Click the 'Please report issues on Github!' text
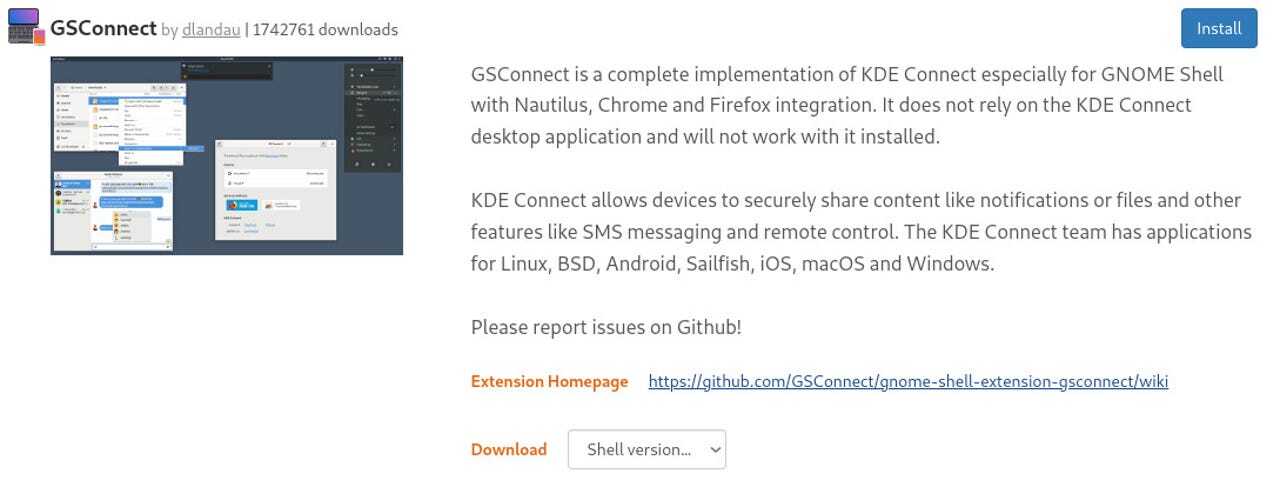The height and width of the screenshot is (487, 1280). 606,327
